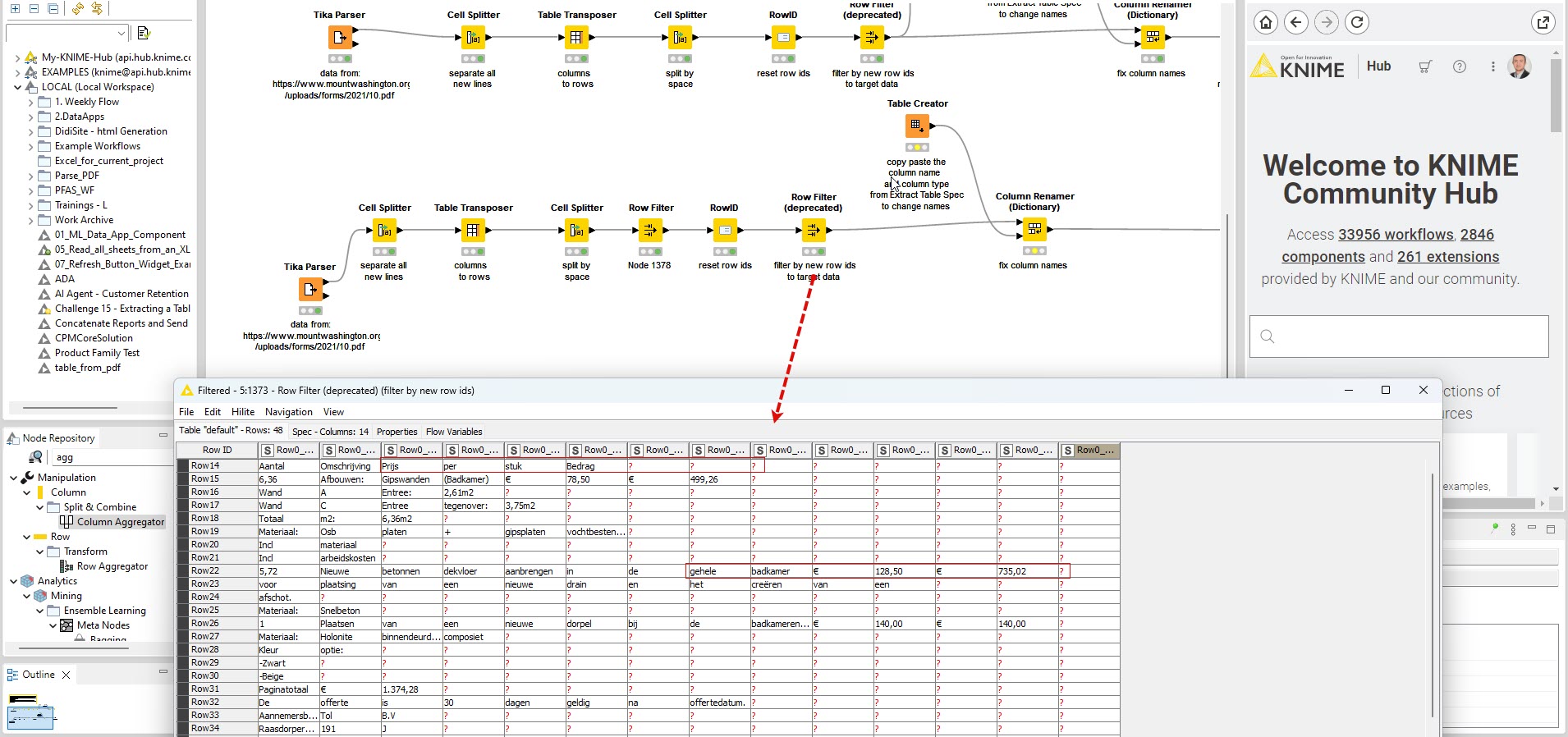Screen dimensions: 1568x737
Task: Go back in the Hub browser
Action: point(1296,22)
